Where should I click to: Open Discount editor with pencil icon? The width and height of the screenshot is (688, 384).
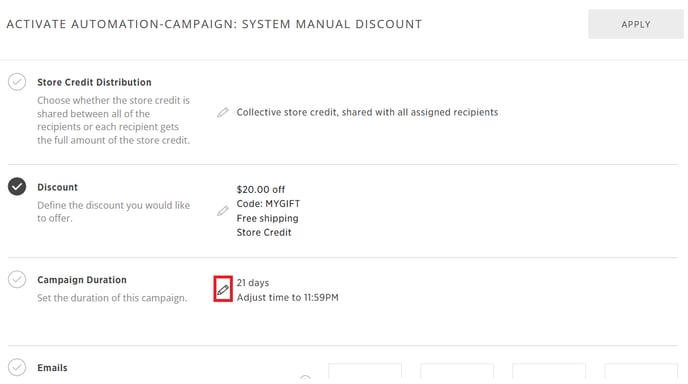(223, 211)
